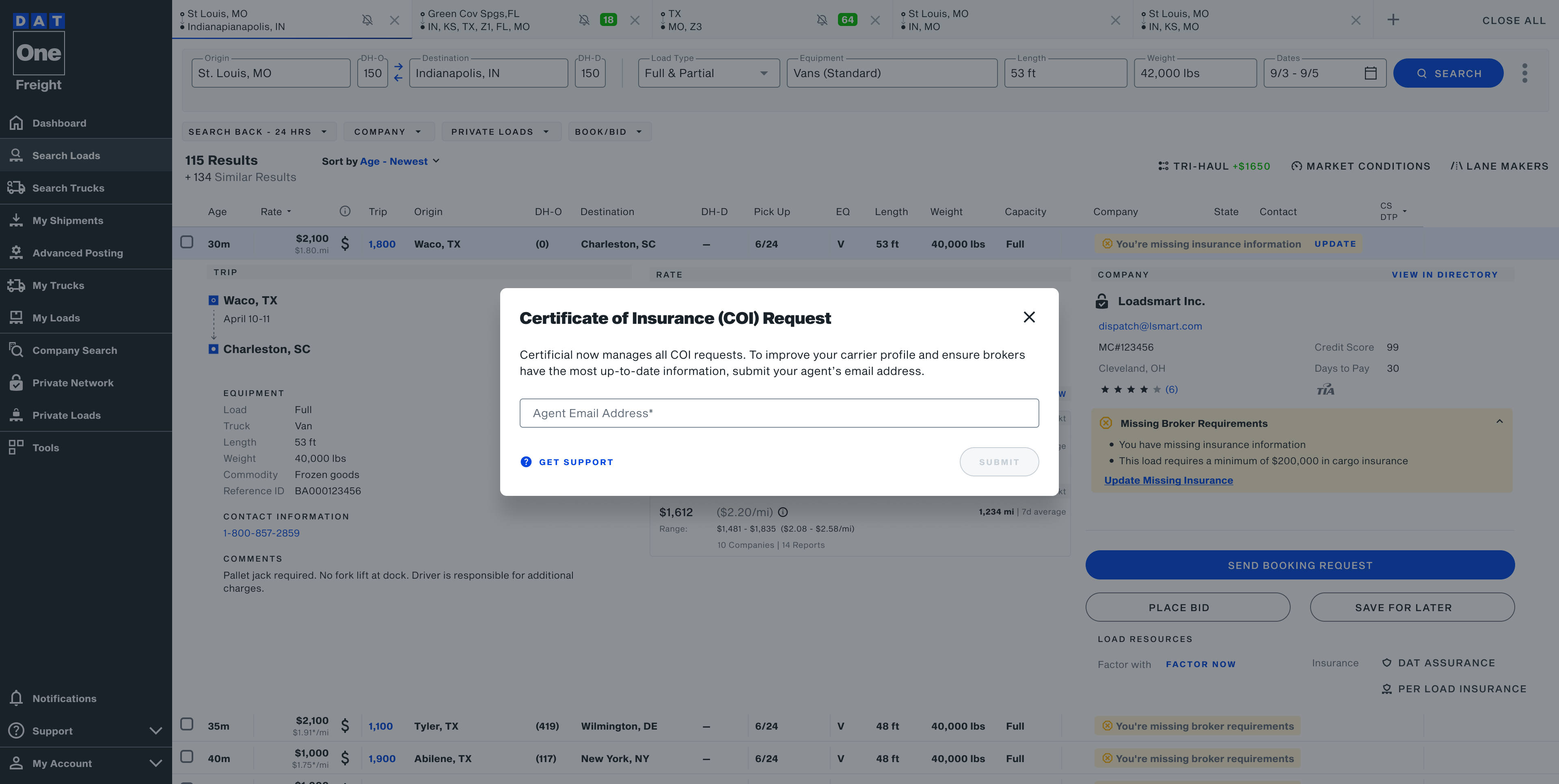The width and height of the screenshot is (1559, 784).
Task: Click the rate info circle icon in header
Action: click(345, 211)
